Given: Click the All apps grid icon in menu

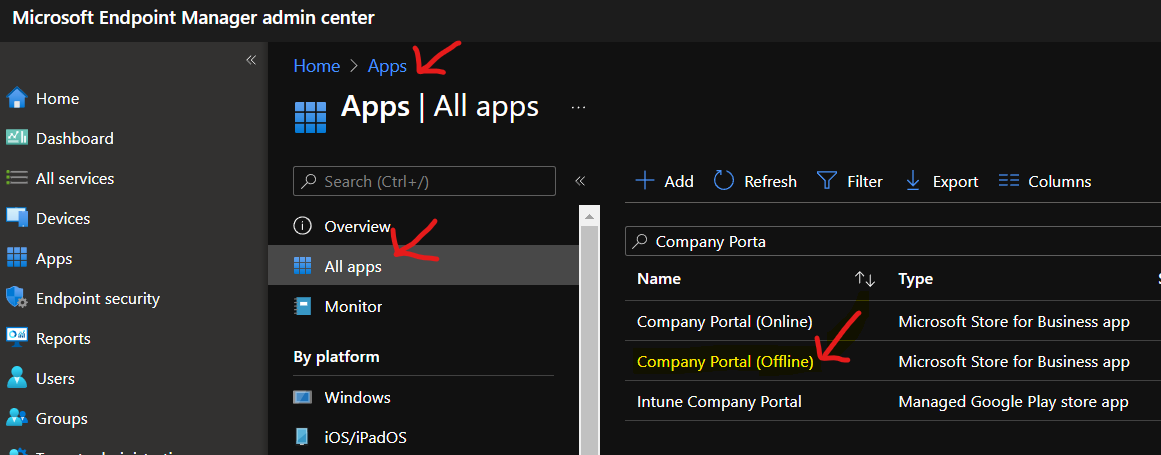Looking at the screenshot, I should click(x=302, y=266).
